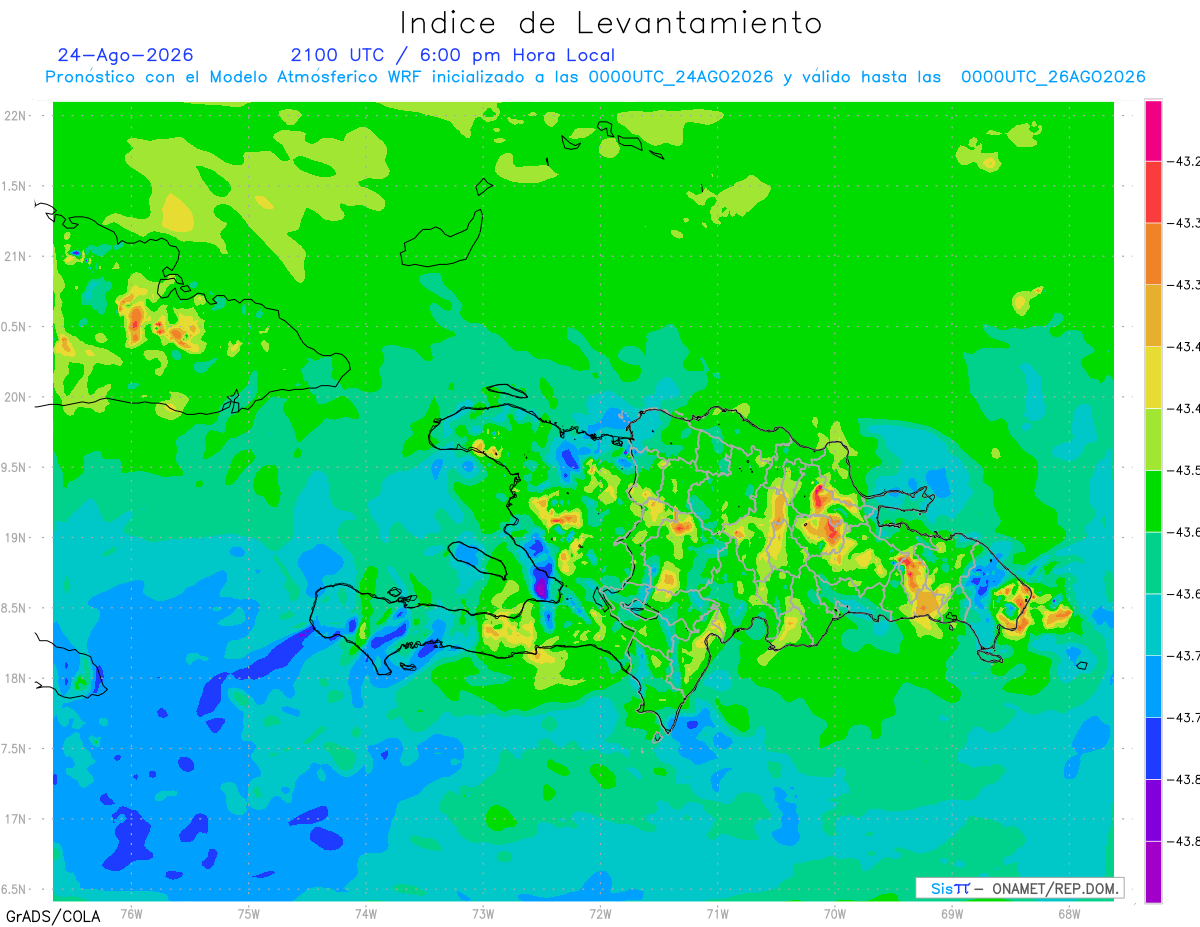Click the time label '2100 UTC / 6:00 pm Hora Local'

453,55
